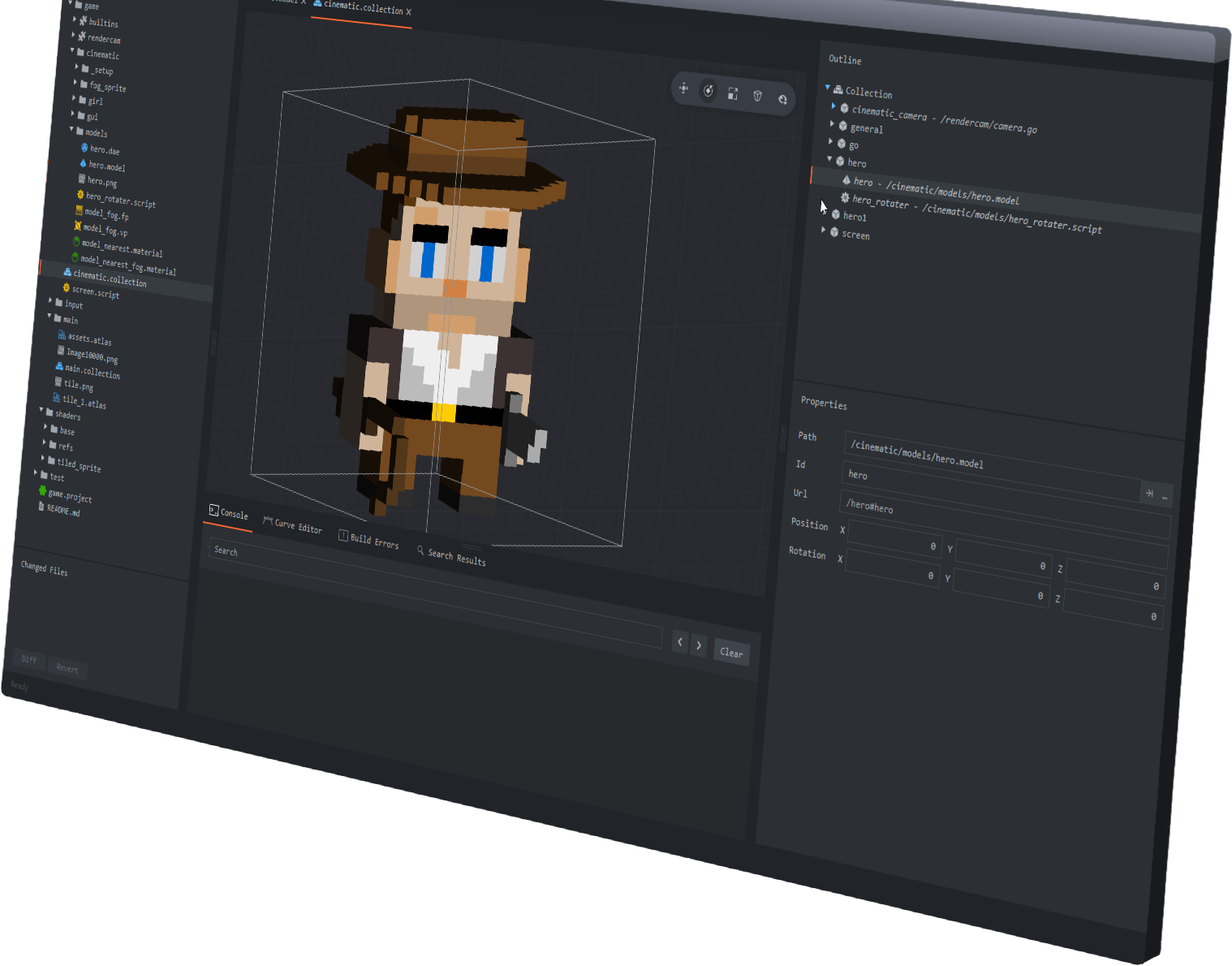Click the model_fog.vp shader icon
The width and height of the screenshot is (1232, 966).
[x=78, y=226]
